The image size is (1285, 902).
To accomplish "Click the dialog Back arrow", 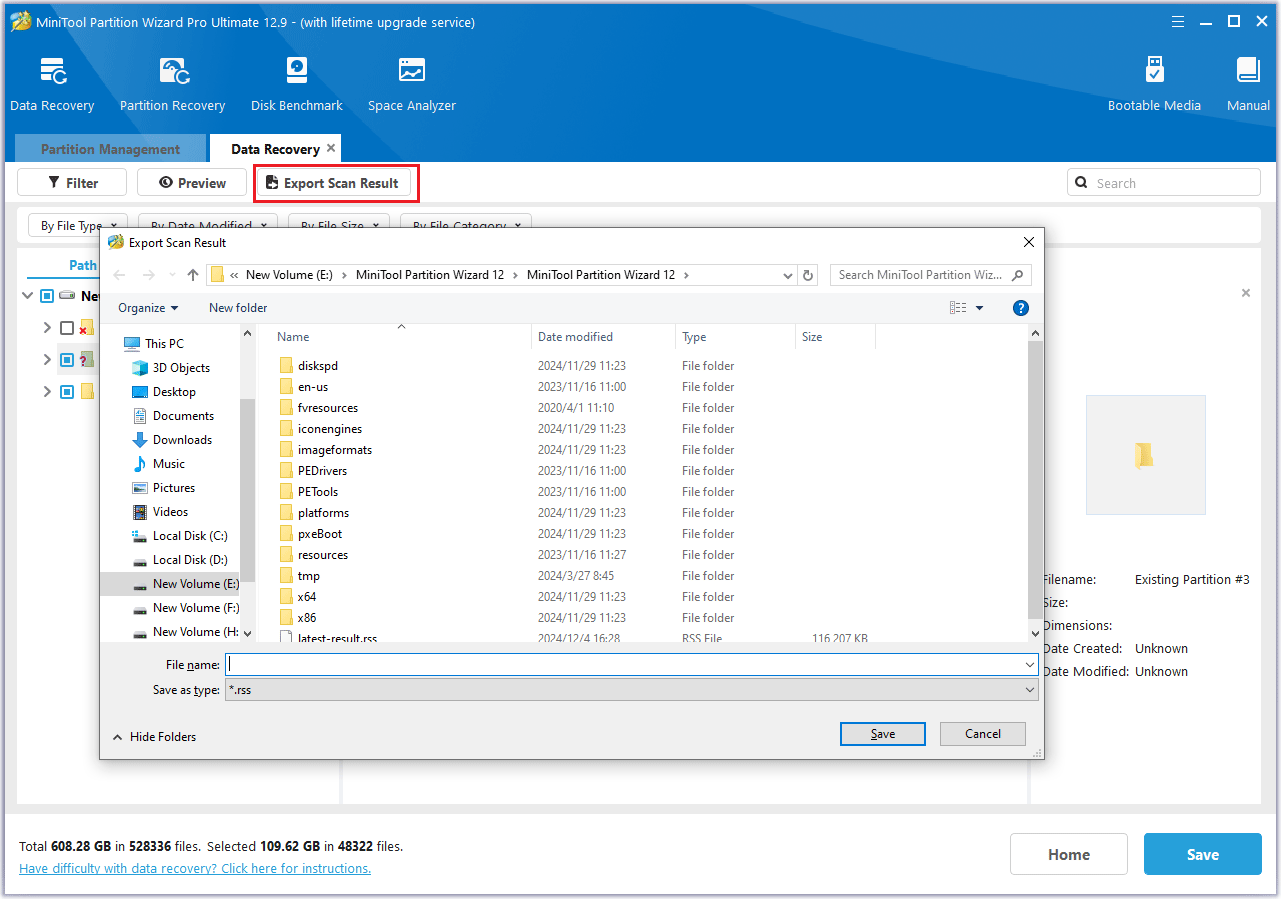I will (119, 275).
